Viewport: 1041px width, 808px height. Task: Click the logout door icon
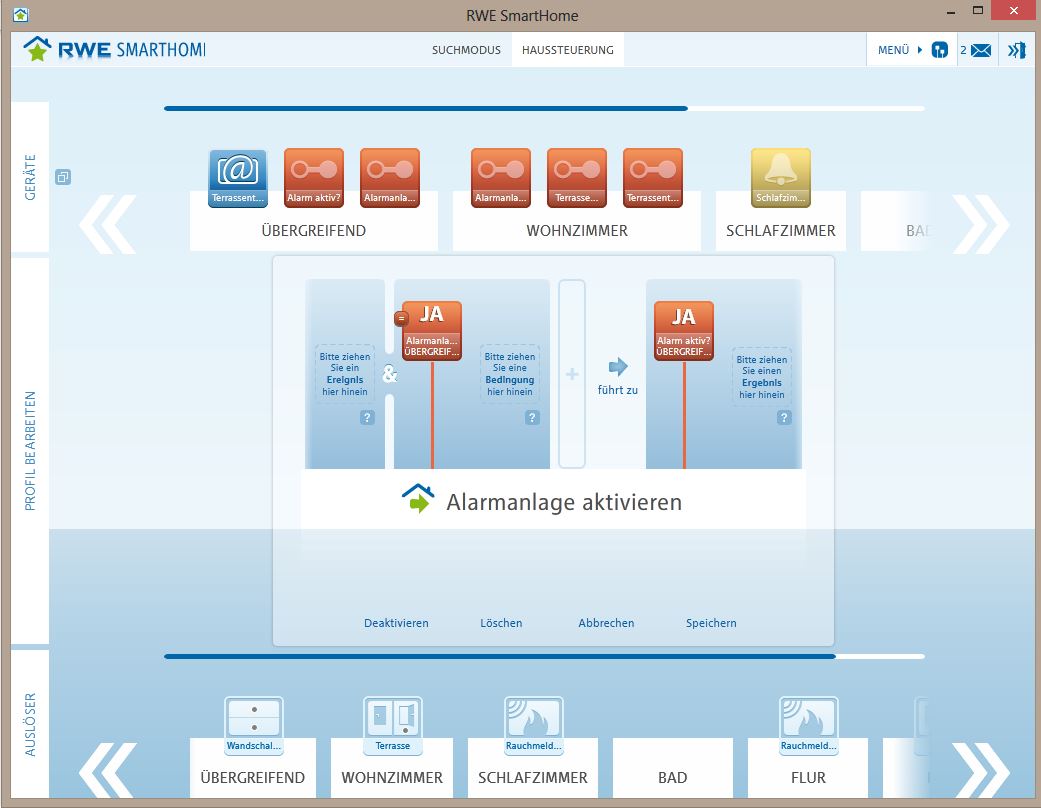tap(1016, 50)
